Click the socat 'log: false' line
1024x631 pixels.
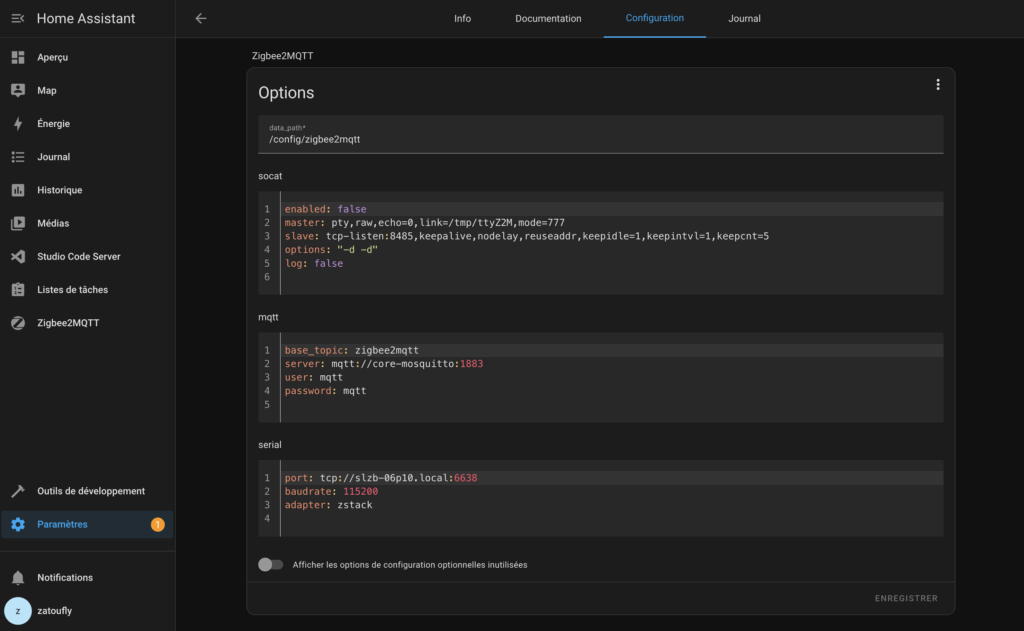612,263
